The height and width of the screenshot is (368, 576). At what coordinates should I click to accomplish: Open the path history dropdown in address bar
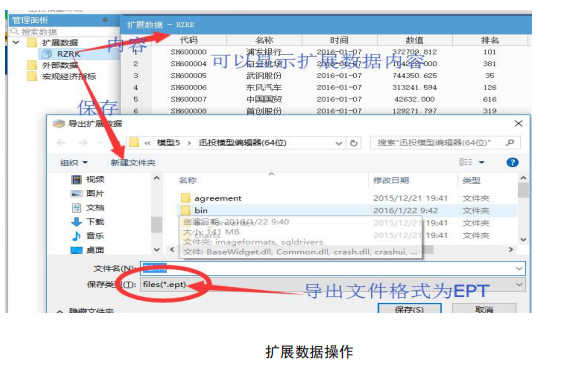coord(339,143)
